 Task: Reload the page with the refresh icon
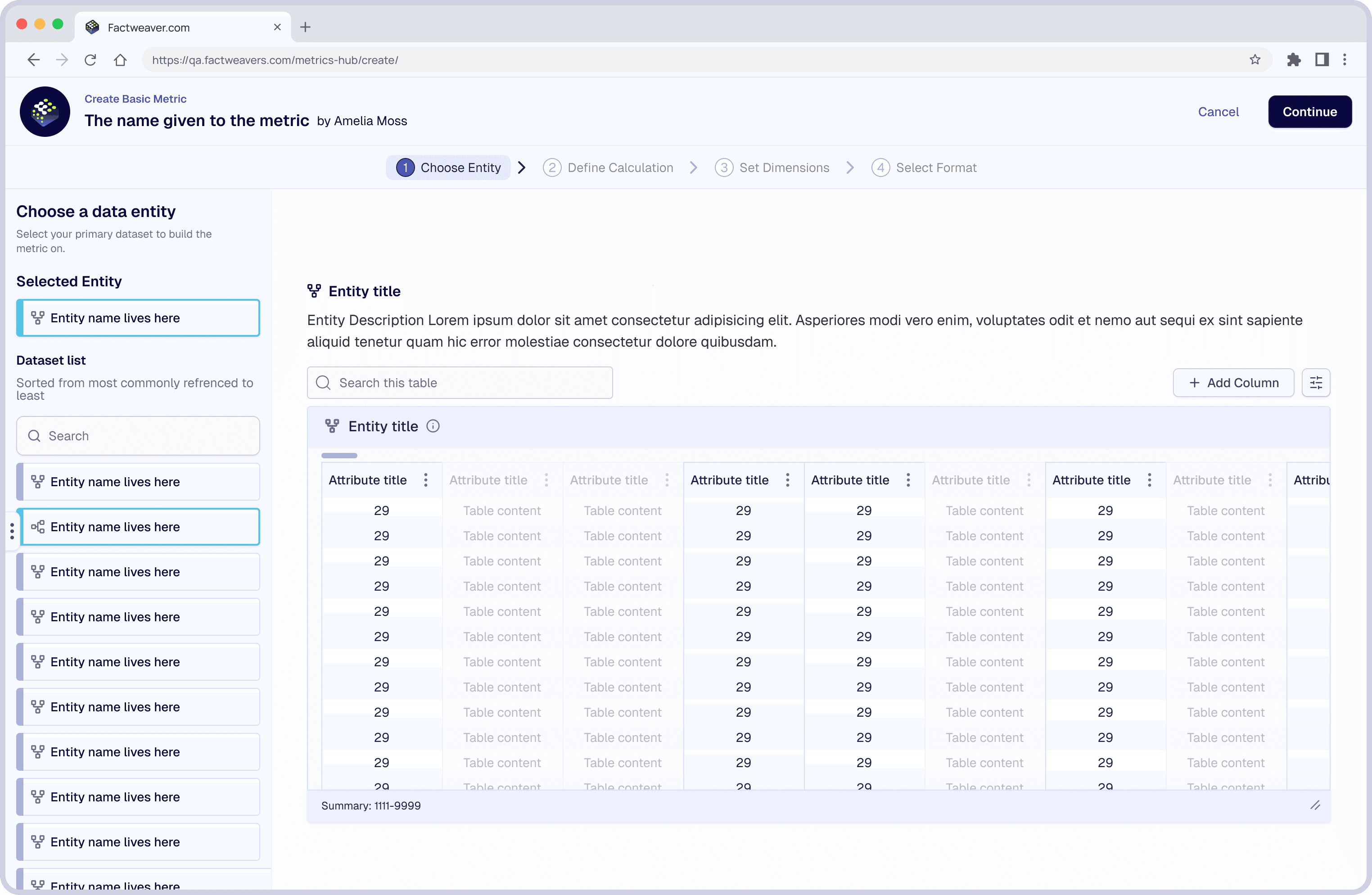click(90, 60)
